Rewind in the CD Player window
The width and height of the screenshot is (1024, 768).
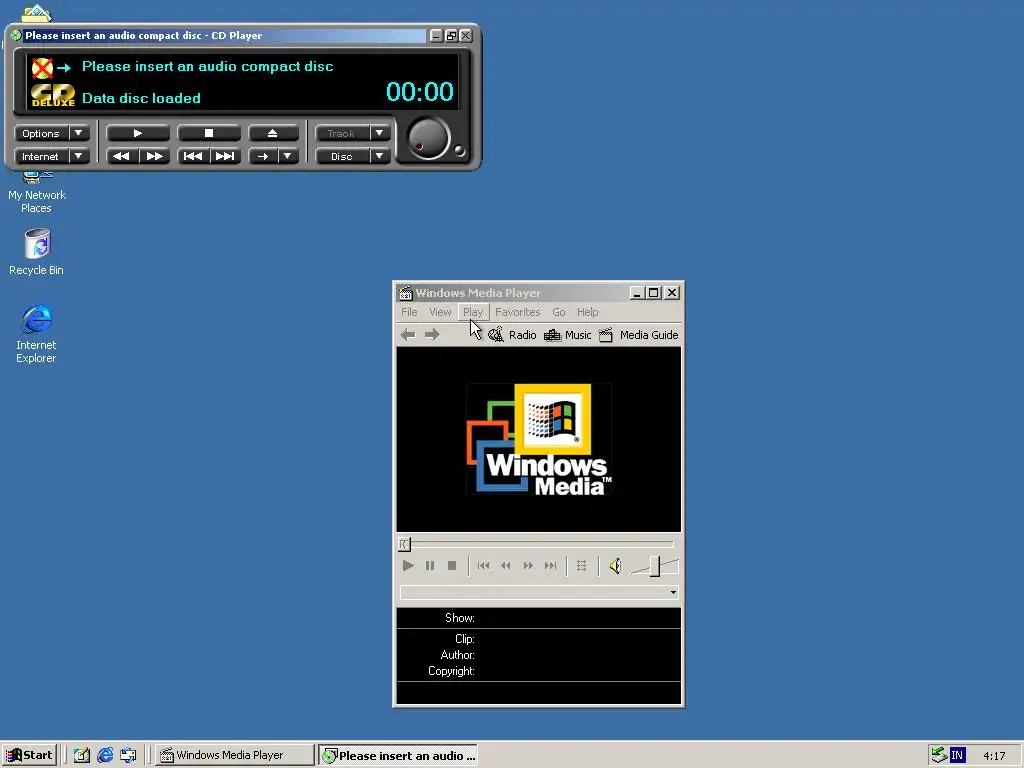[x=122, y=156]
